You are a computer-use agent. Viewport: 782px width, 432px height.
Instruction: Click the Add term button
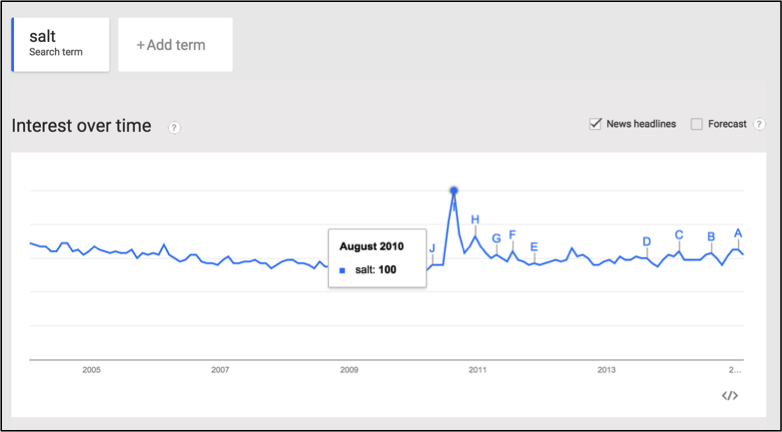pyautogui.click(x=176, y=45)
